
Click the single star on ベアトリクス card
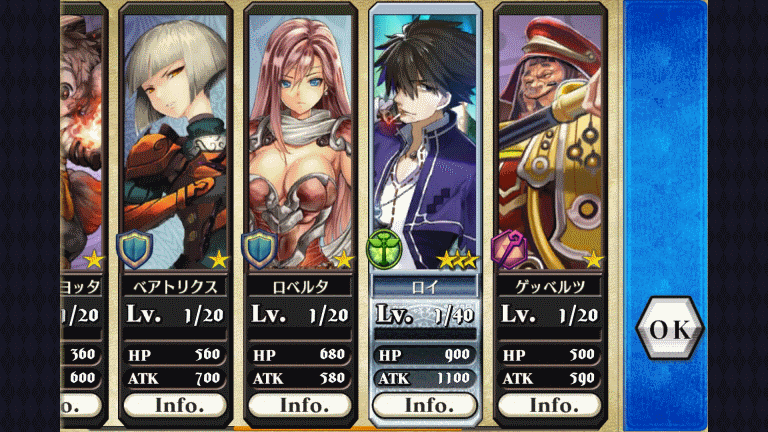tap(218, 260)
